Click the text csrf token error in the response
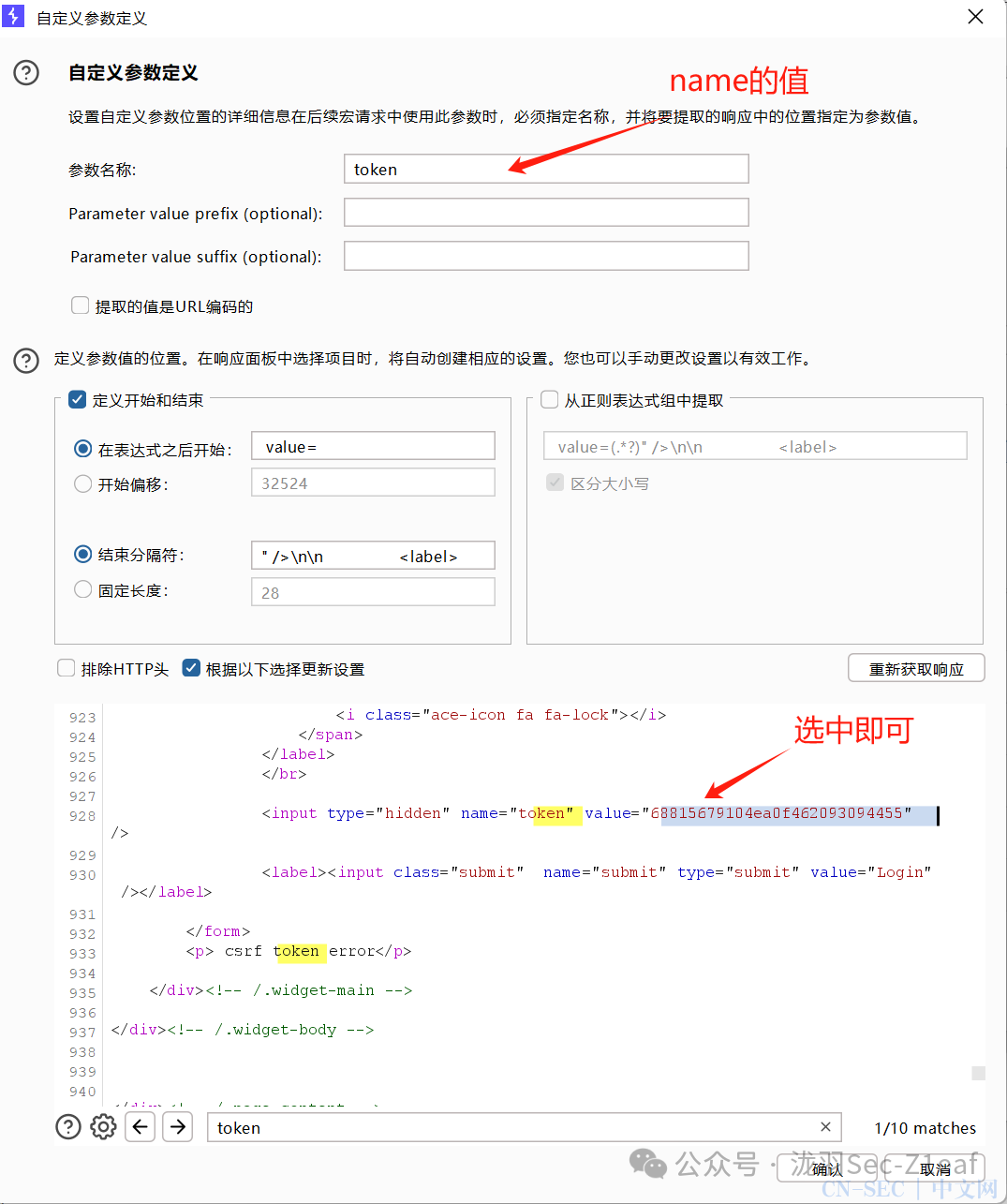Image resolution: width=1007 pixels, height=1204 pixels. point(300,951)
